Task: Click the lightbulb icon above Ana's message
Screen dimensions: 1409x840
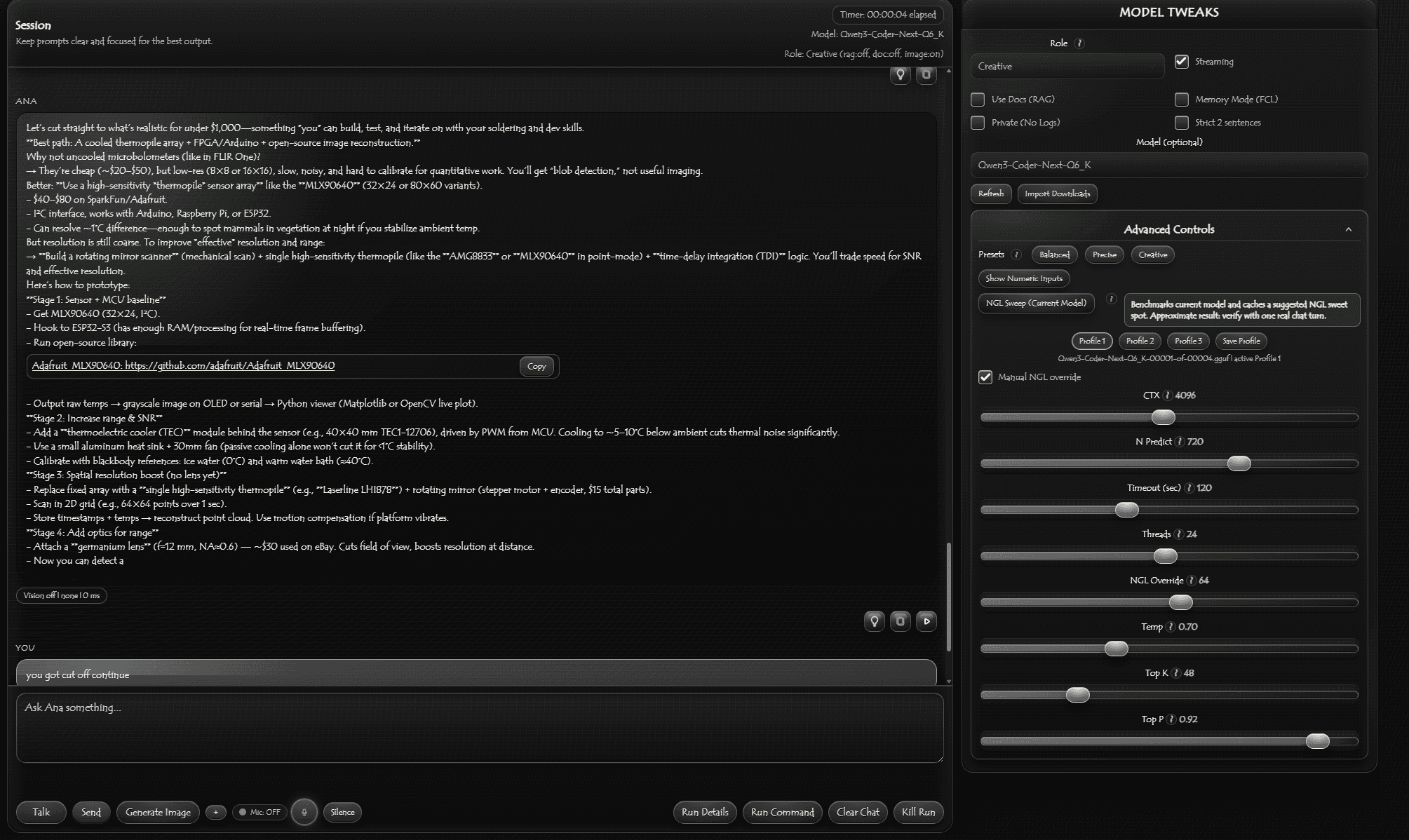Action: tap(900, 74)
